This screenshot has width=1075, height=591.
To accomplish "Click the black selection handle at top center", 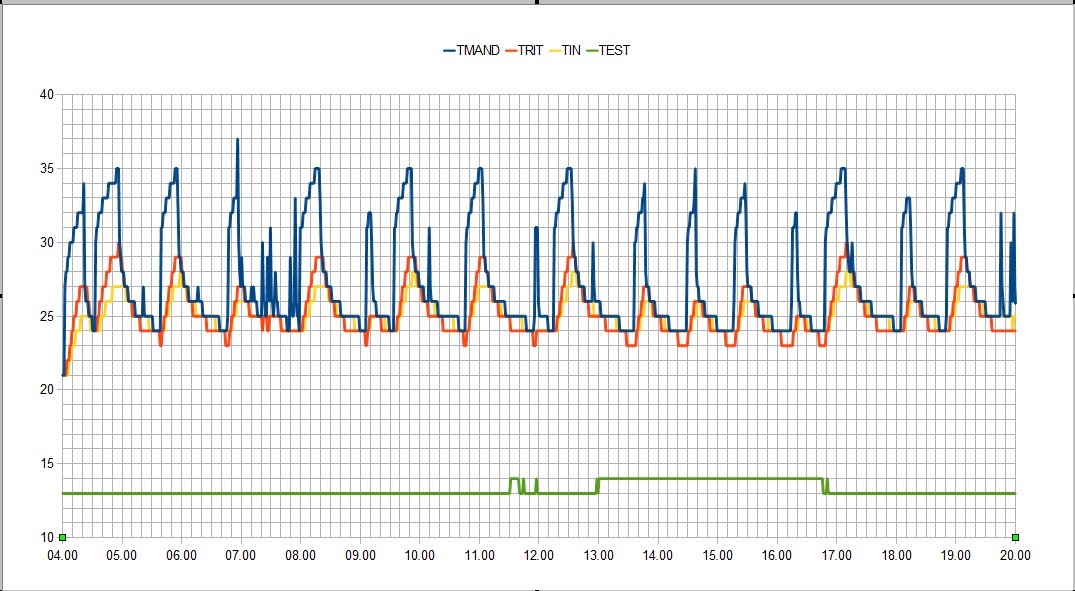I will coord(537,2).
